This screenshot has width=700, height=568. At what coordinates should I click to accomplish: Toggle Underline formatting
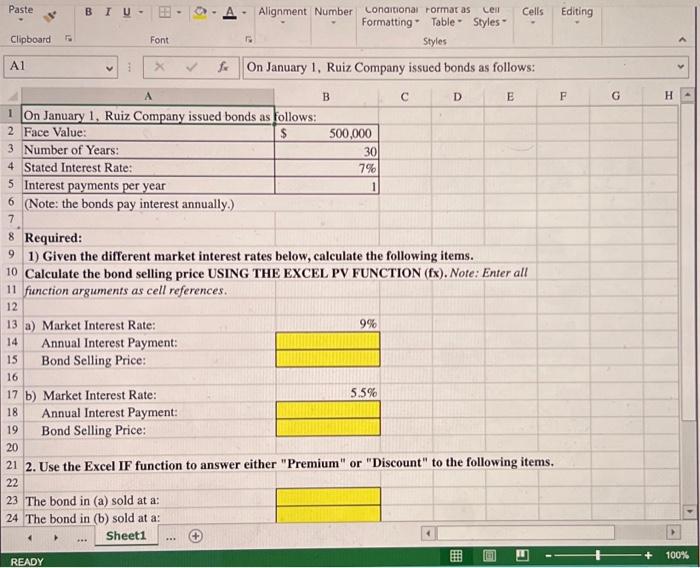pyautogui.click(x=127, y=13)
